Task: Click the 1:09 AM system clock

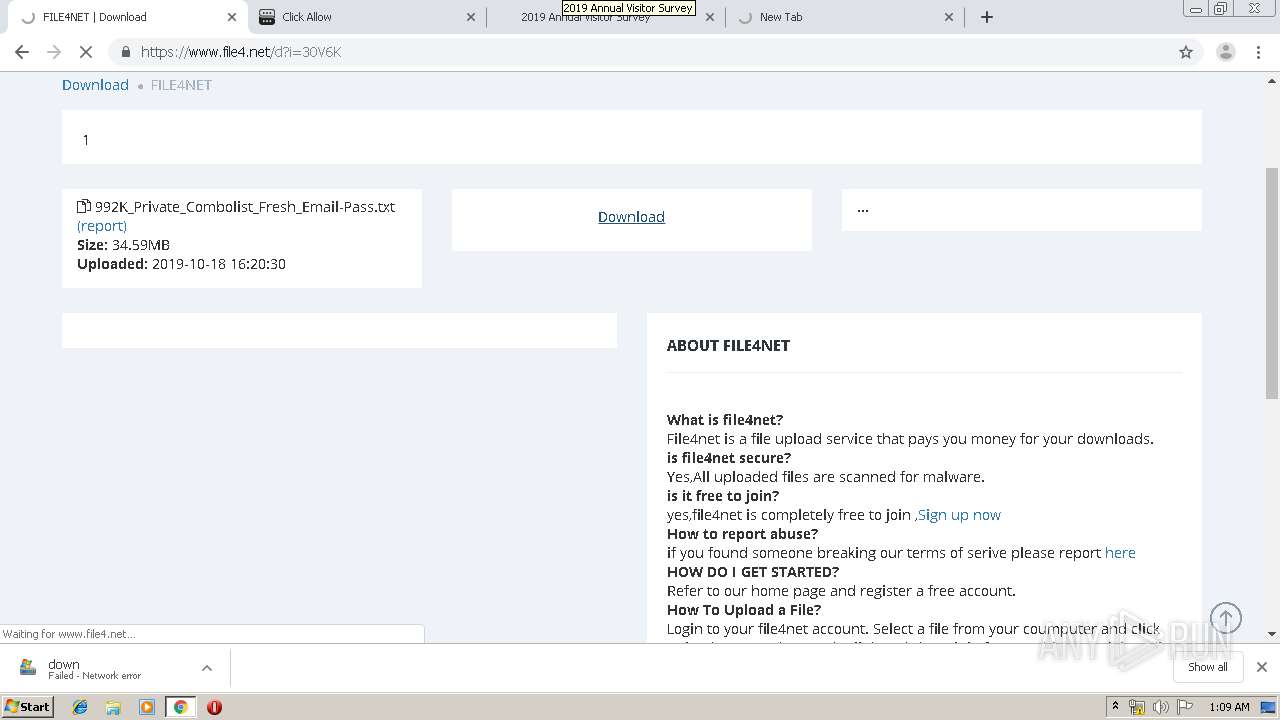Action: 1229,707
